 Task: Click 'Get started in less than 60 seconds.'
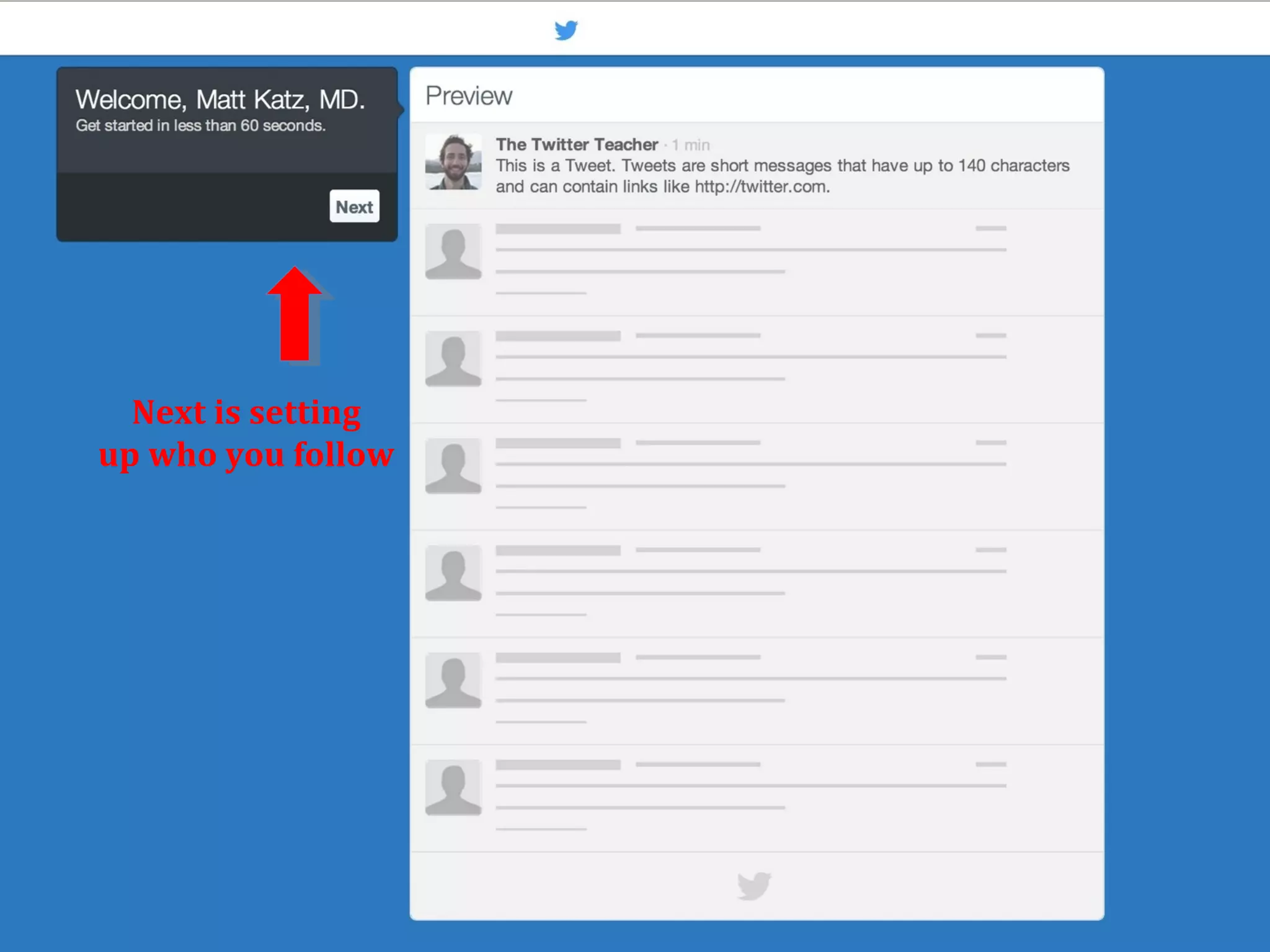click(200, 126)
